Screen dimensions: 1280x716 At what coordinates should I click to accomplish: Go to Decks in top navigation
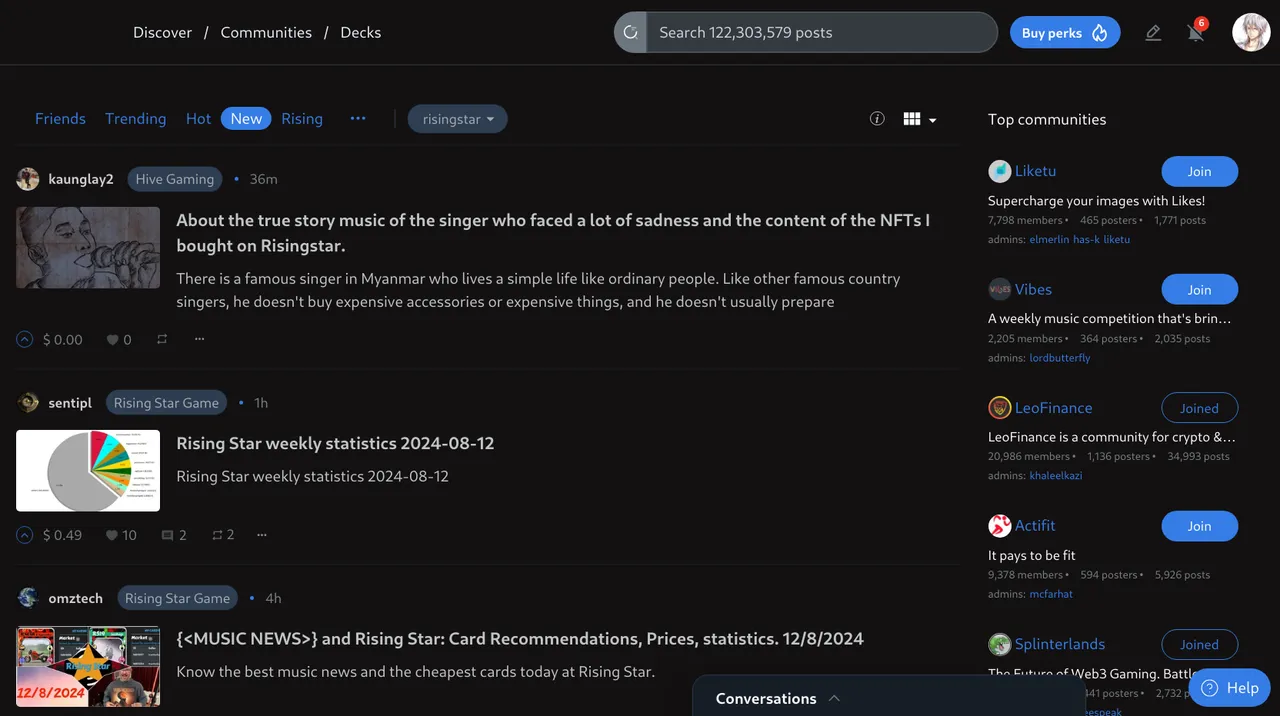point(360,32)
